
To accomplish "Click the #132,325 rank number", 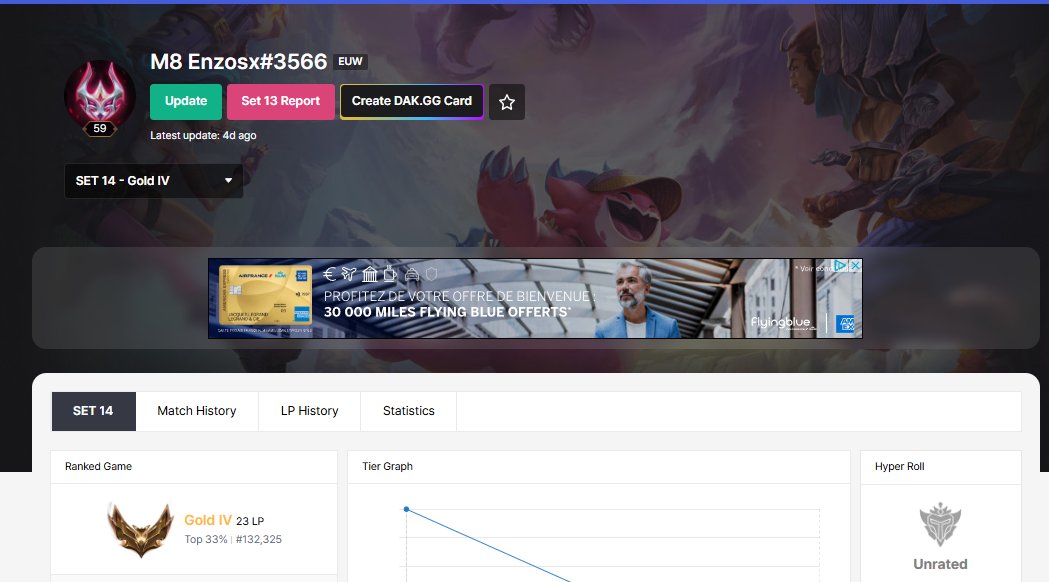I will coord(259,539).
